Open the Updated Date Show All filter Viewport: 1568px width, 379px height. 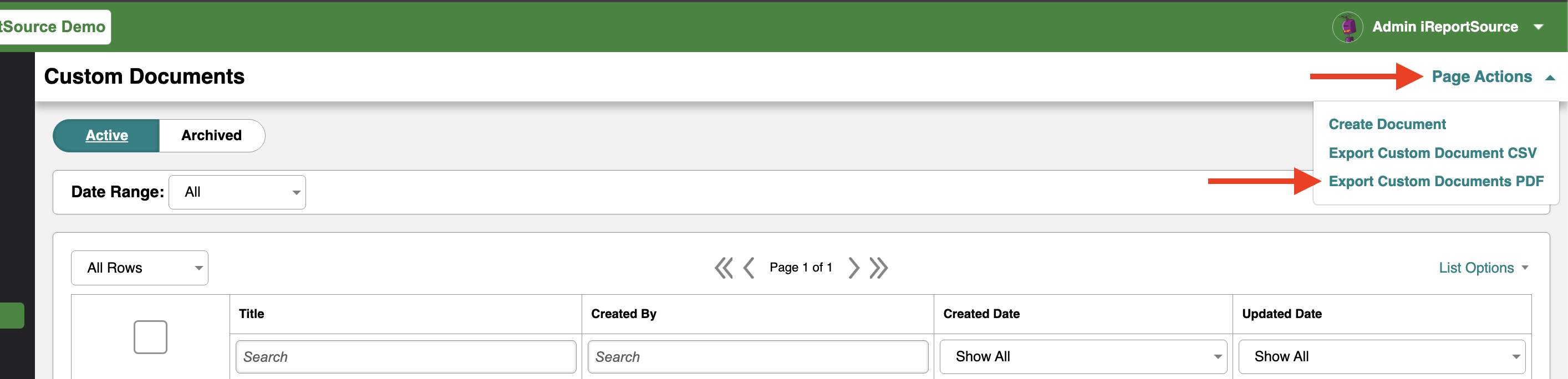(x=1382, y=356)
